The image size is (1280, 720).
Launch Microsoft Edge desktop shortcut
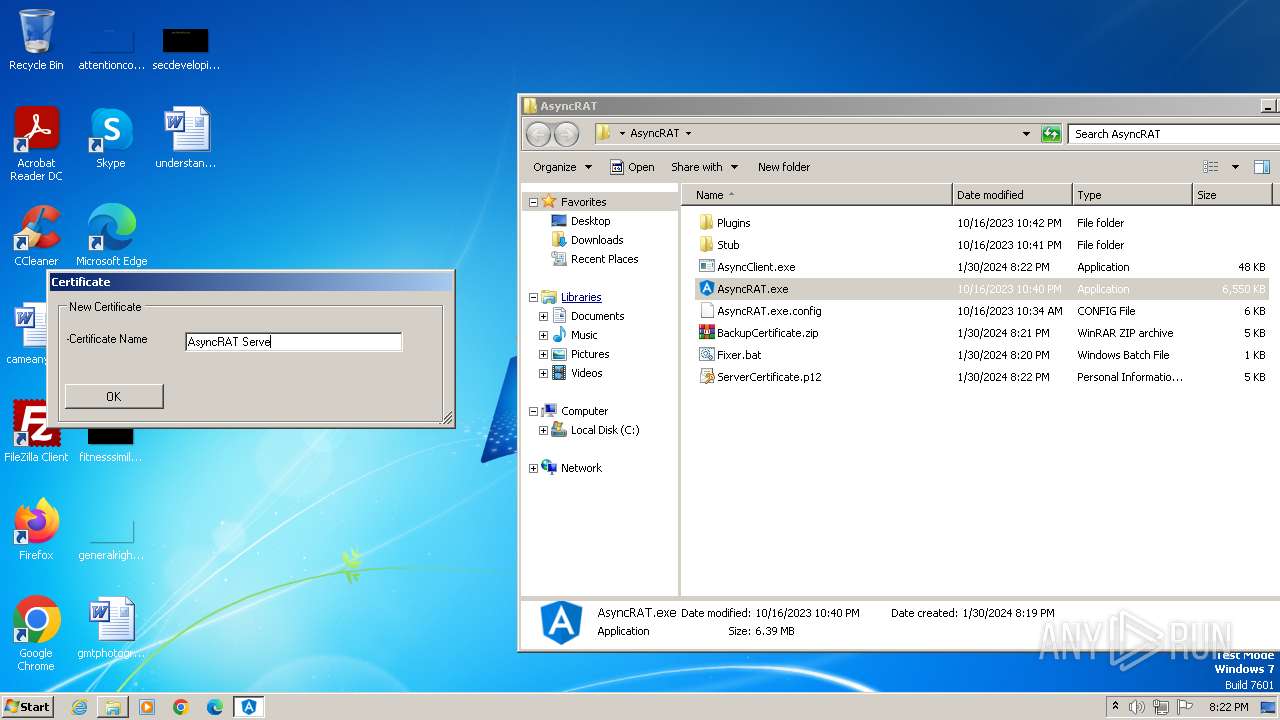coord(111,236)
